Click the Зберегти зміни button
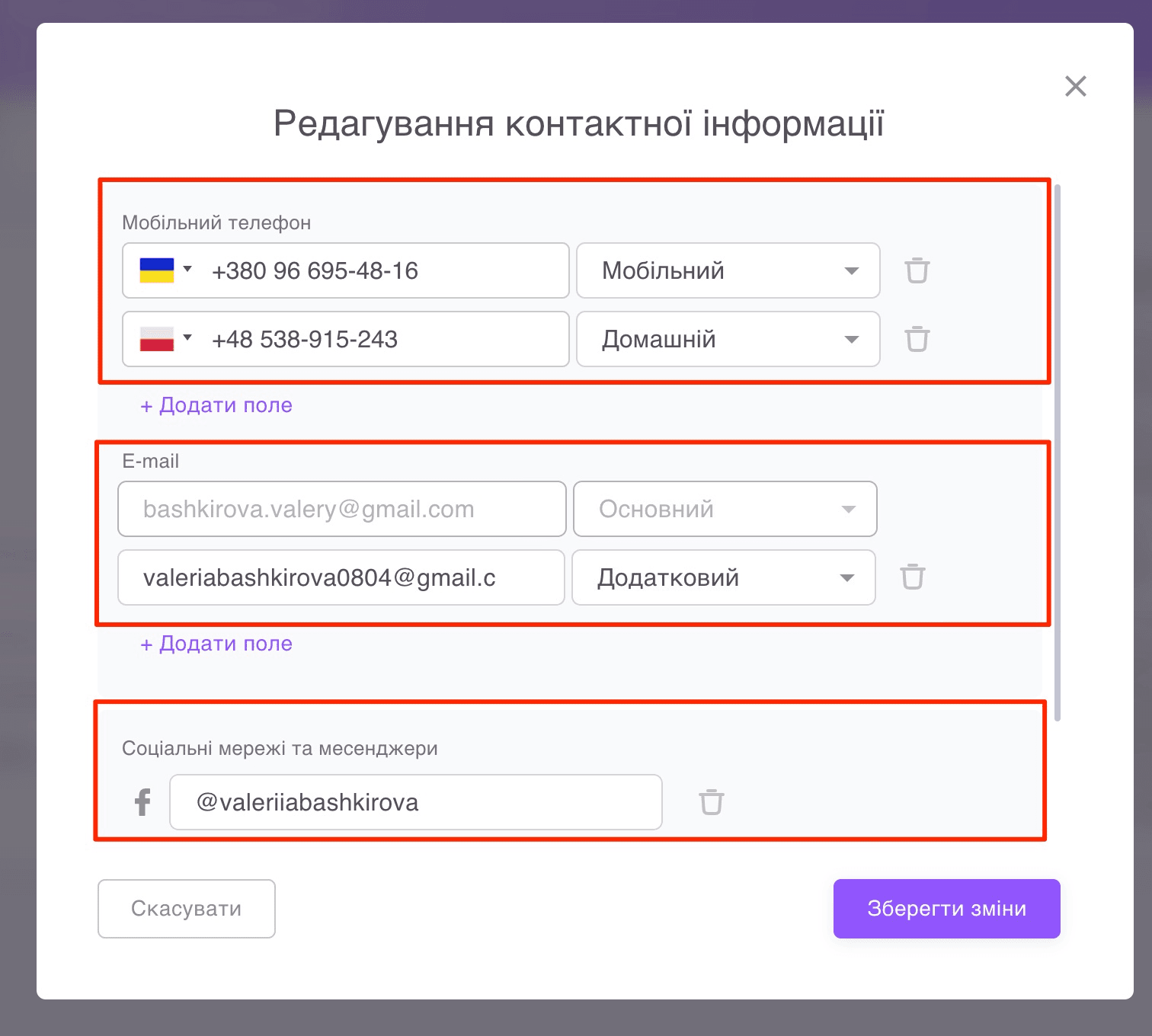 [x=946, y=908]
